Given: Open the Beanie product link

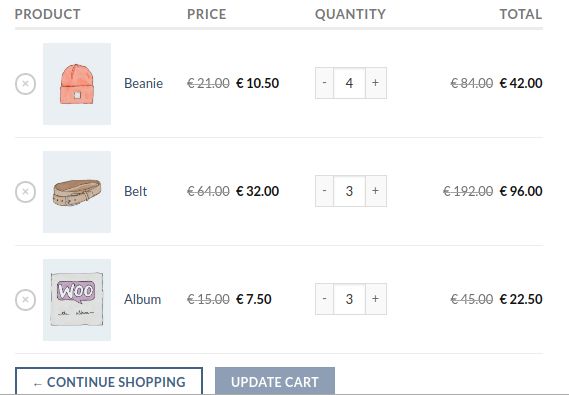Looking at the screenshot, I should [143, 83].
